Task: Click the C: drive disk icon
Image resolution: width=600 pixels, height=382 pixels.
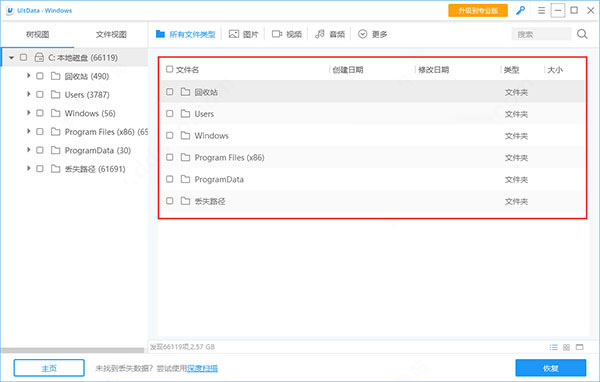Action: (x=39, y=57)
